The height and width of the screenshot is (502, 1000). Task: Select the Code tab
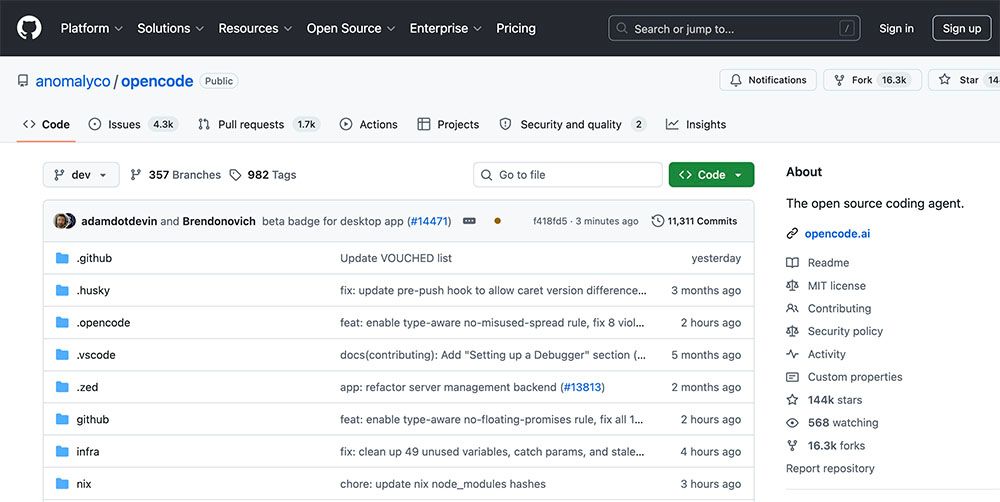pyautogui.click(x=46, y=124)
